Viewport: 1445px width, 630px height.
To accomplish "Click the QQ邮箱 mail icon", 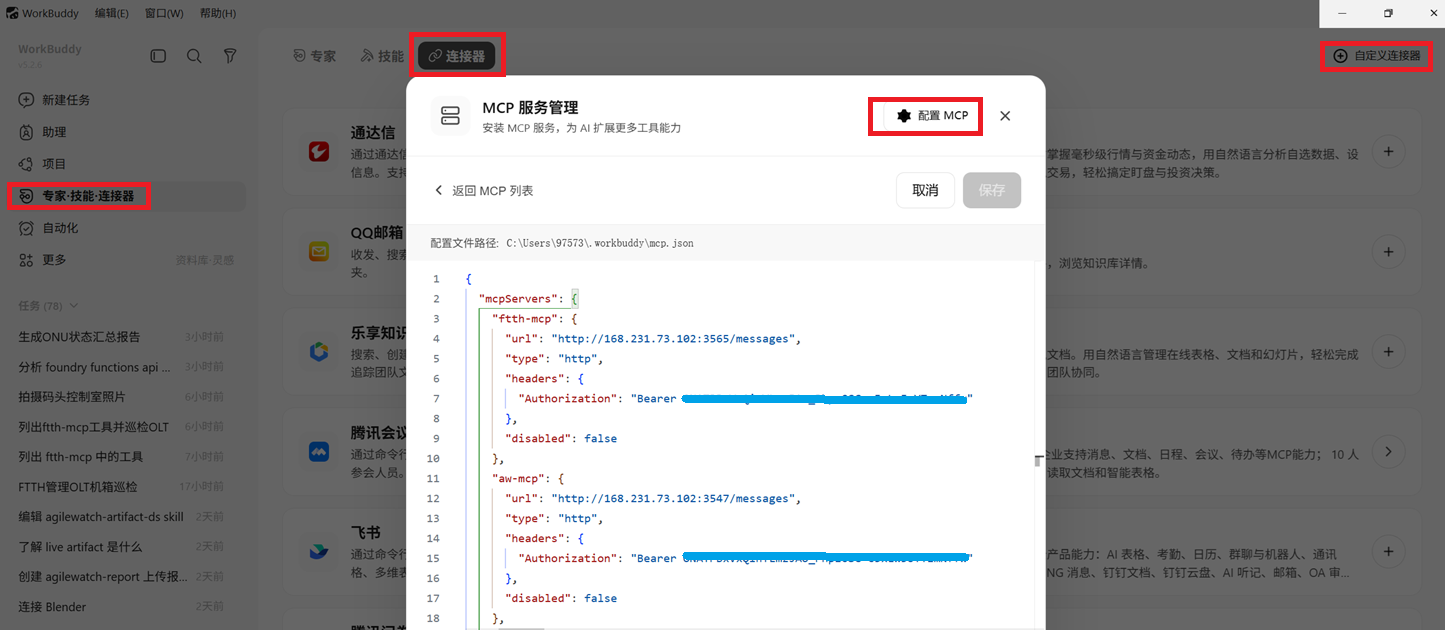I will [x=319, y=252].
